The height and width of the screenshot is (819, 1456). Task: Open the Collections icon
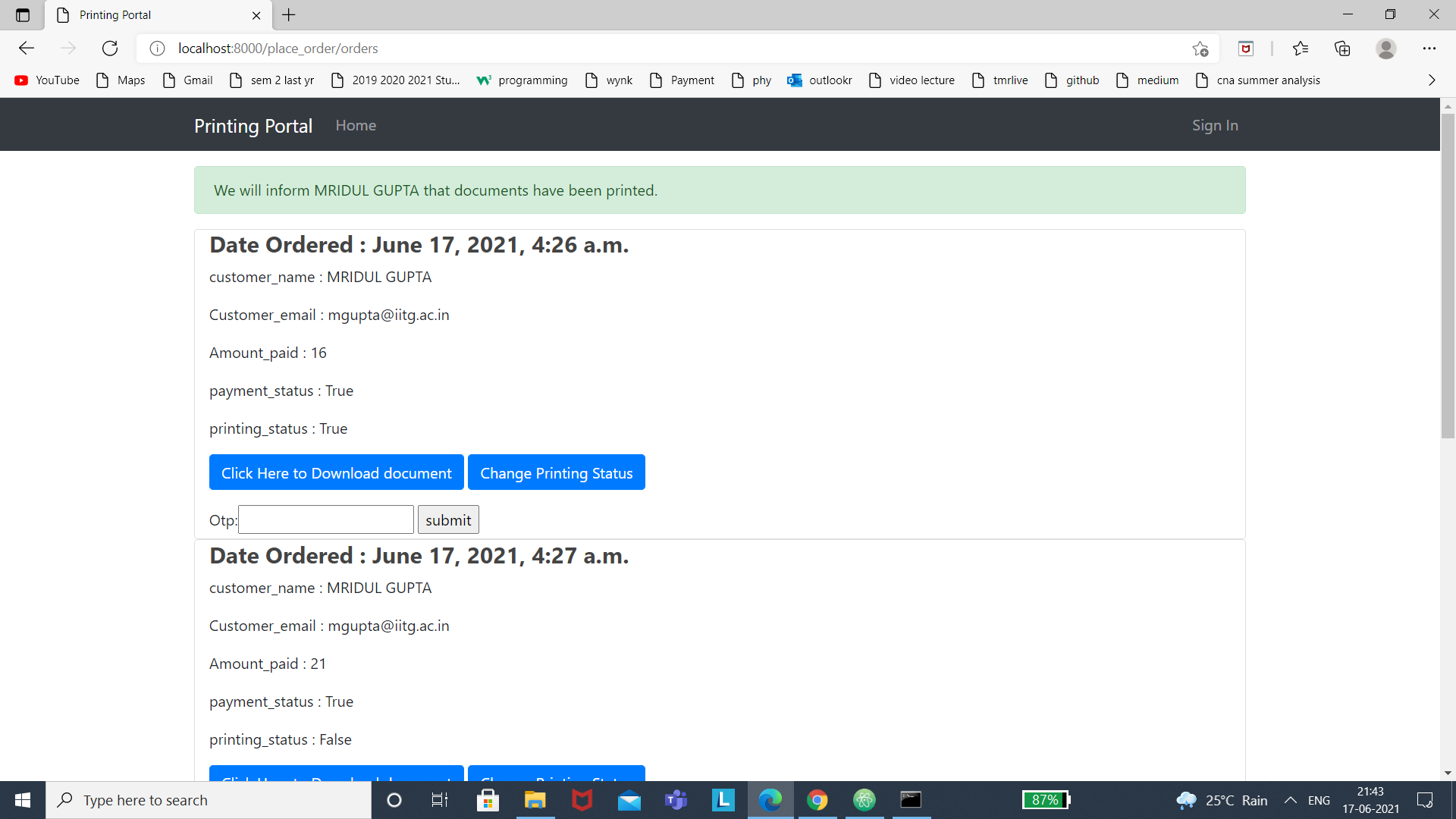point(1342,49)
